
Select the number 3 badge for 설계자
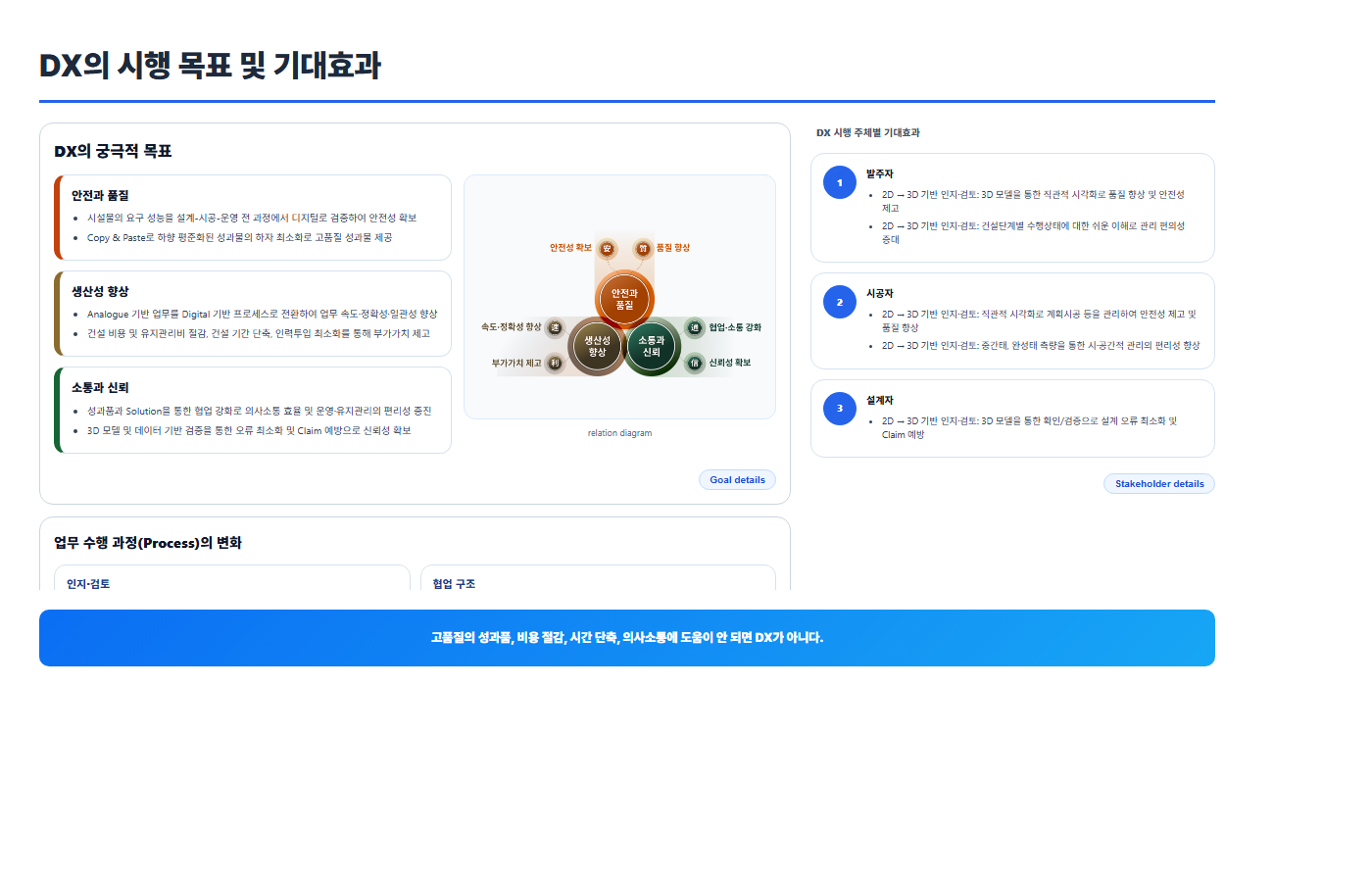pos(840,409)
